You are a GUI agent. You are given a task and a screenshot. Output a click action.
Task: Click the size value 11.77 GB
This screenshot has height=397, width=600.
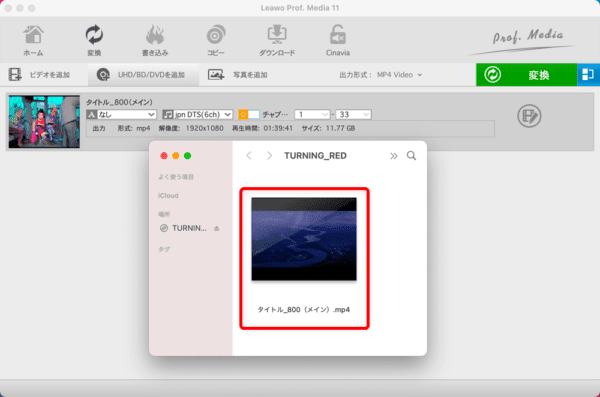click(341, 128)
